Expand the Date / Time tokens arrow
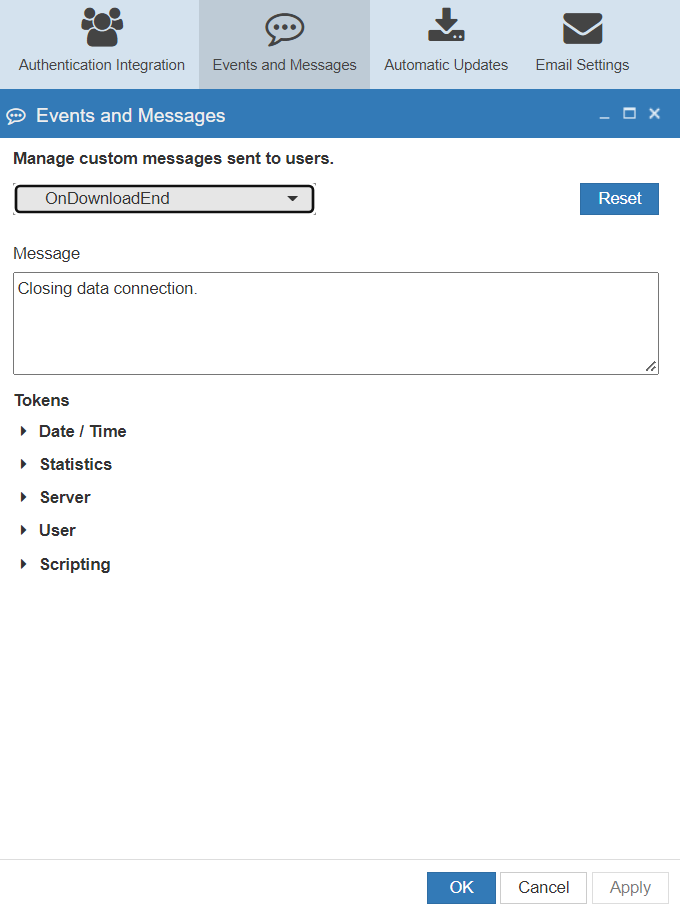Viewport: 680px width, 913px height. [x=23, y=431]
